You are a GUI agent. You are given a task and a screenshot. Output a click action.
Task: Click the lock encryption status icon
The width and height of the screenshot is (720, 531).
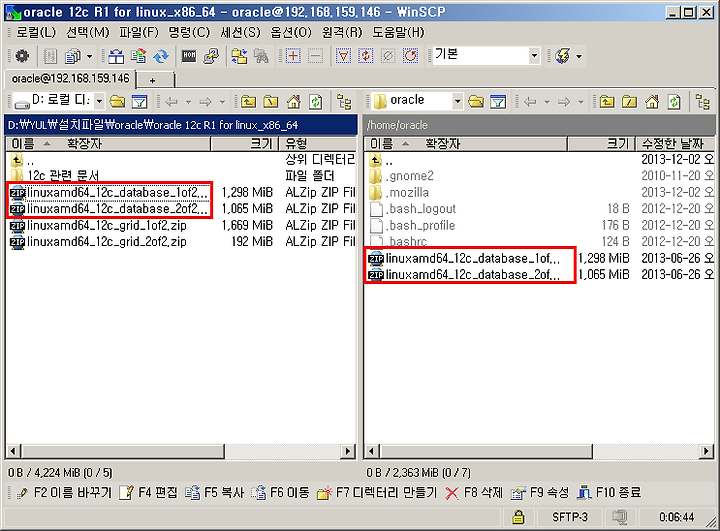(518, 517)
